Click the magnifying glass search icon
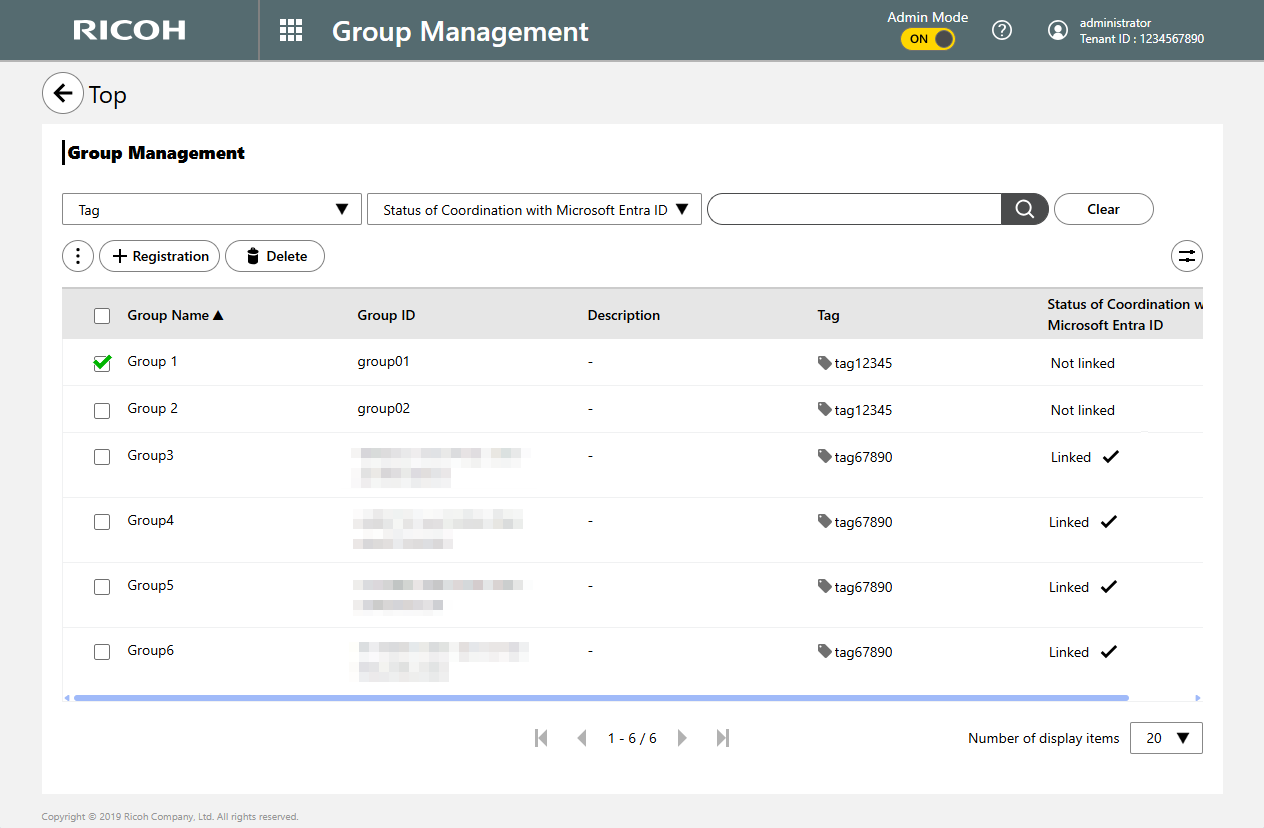Image resolution: width=1264 pixels, height=828 pixels. pyautogui.click(x=1024, y=209)
